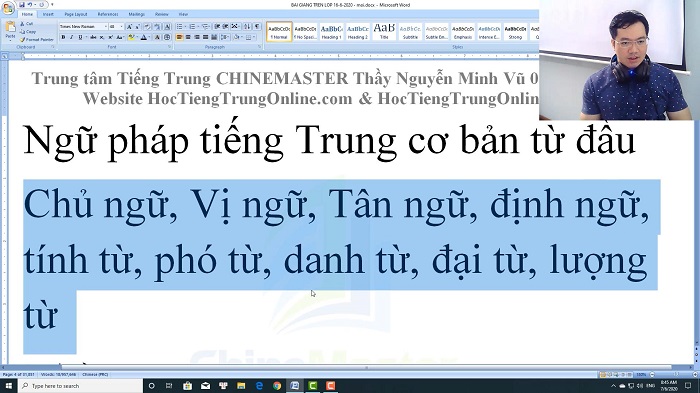Image resolution: width=700 pixels, height=393 pixels.
Task: Select Justify alignment
Action: point(205,37)
